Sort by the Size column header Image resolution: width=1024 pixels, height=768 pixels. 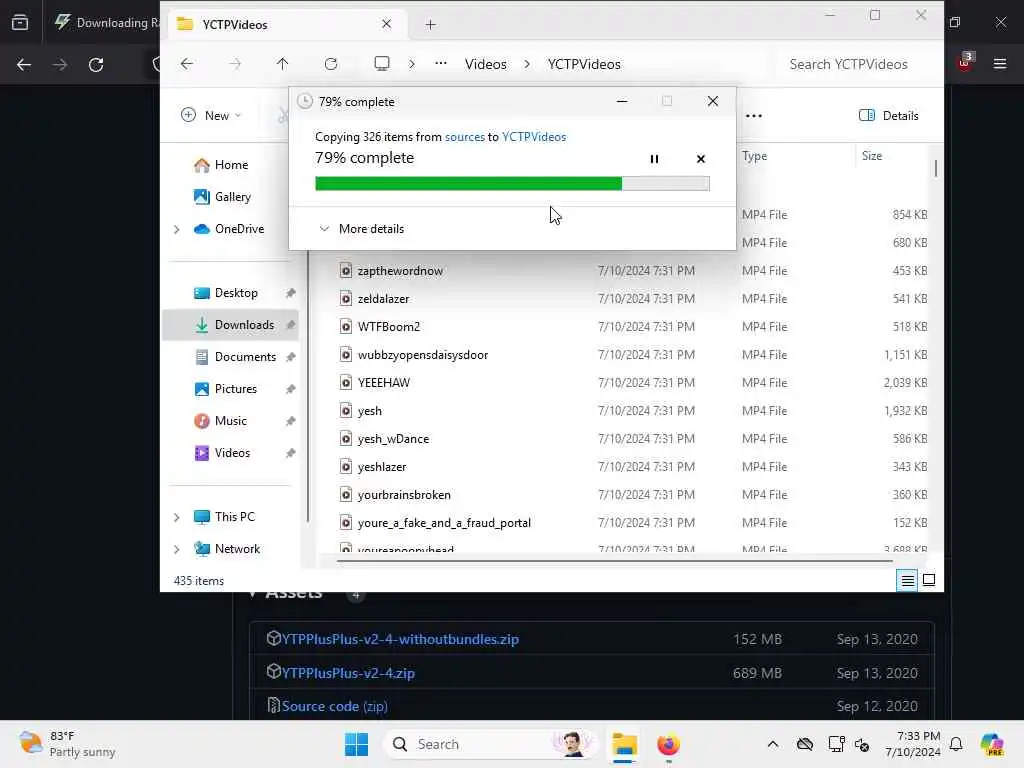pos(872,156)
